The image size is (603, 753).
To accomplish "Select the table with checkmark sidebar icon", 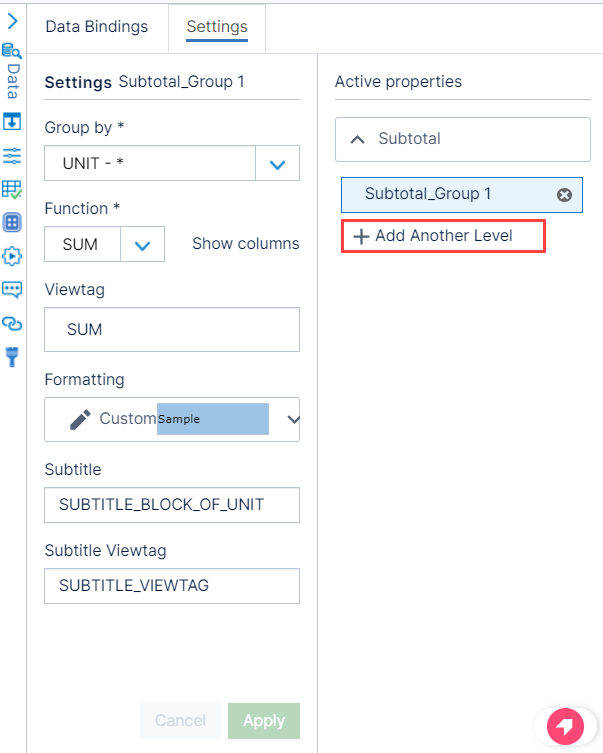I will click(x=12, y=190).
